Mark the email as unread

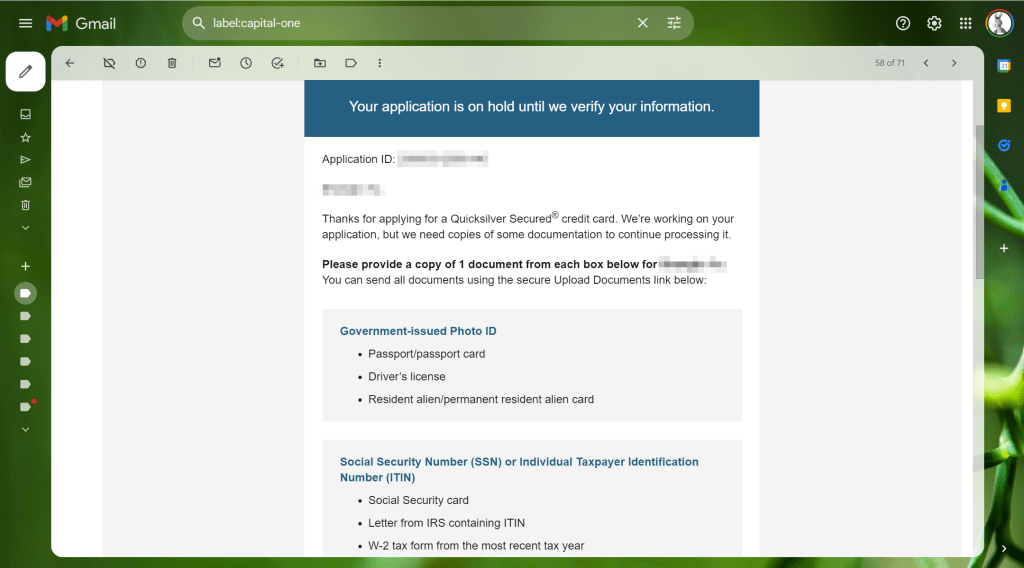tap(214, 63)
